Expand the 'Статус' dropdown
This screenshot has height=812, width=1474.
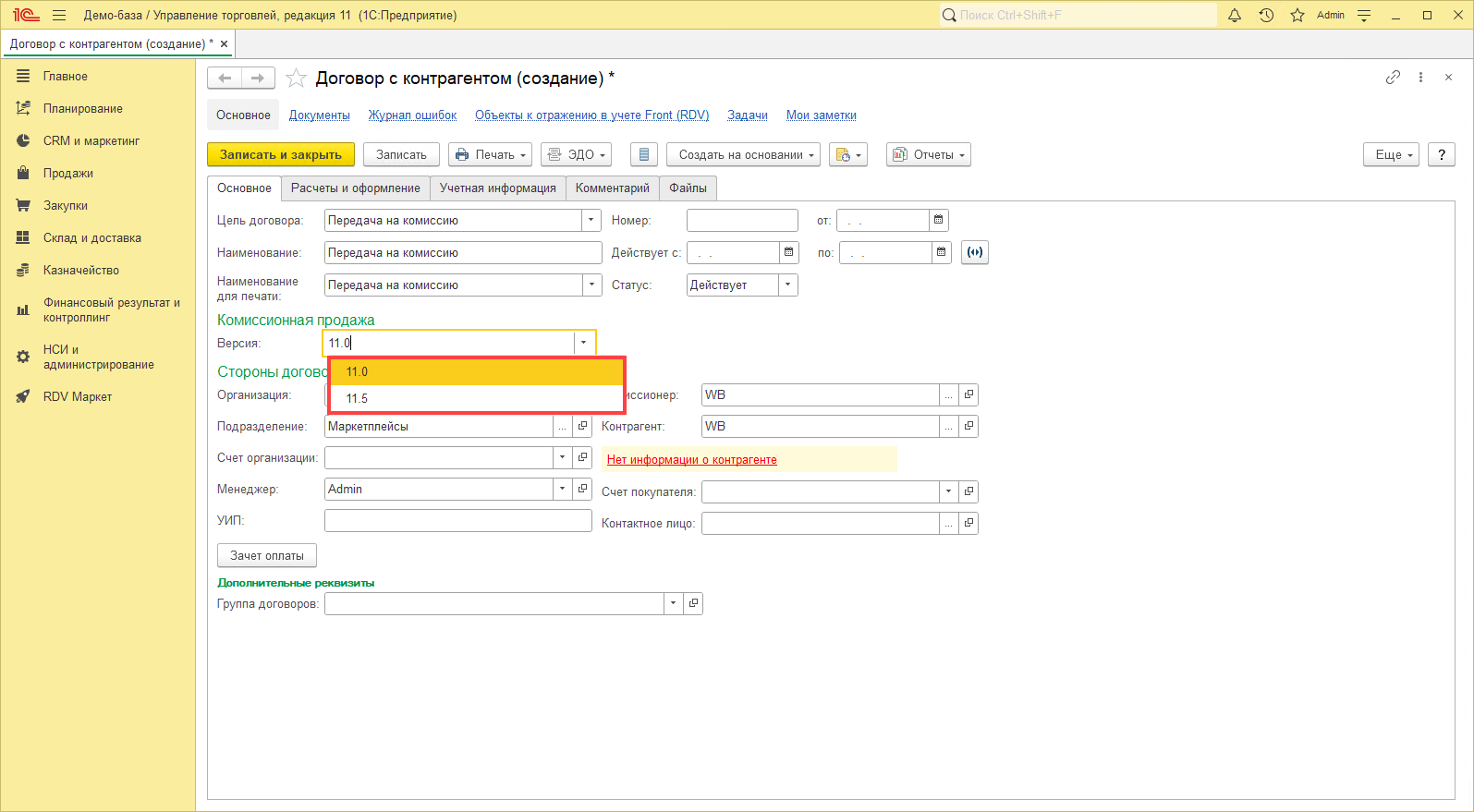pyautogui.click(x=787, y=285)
